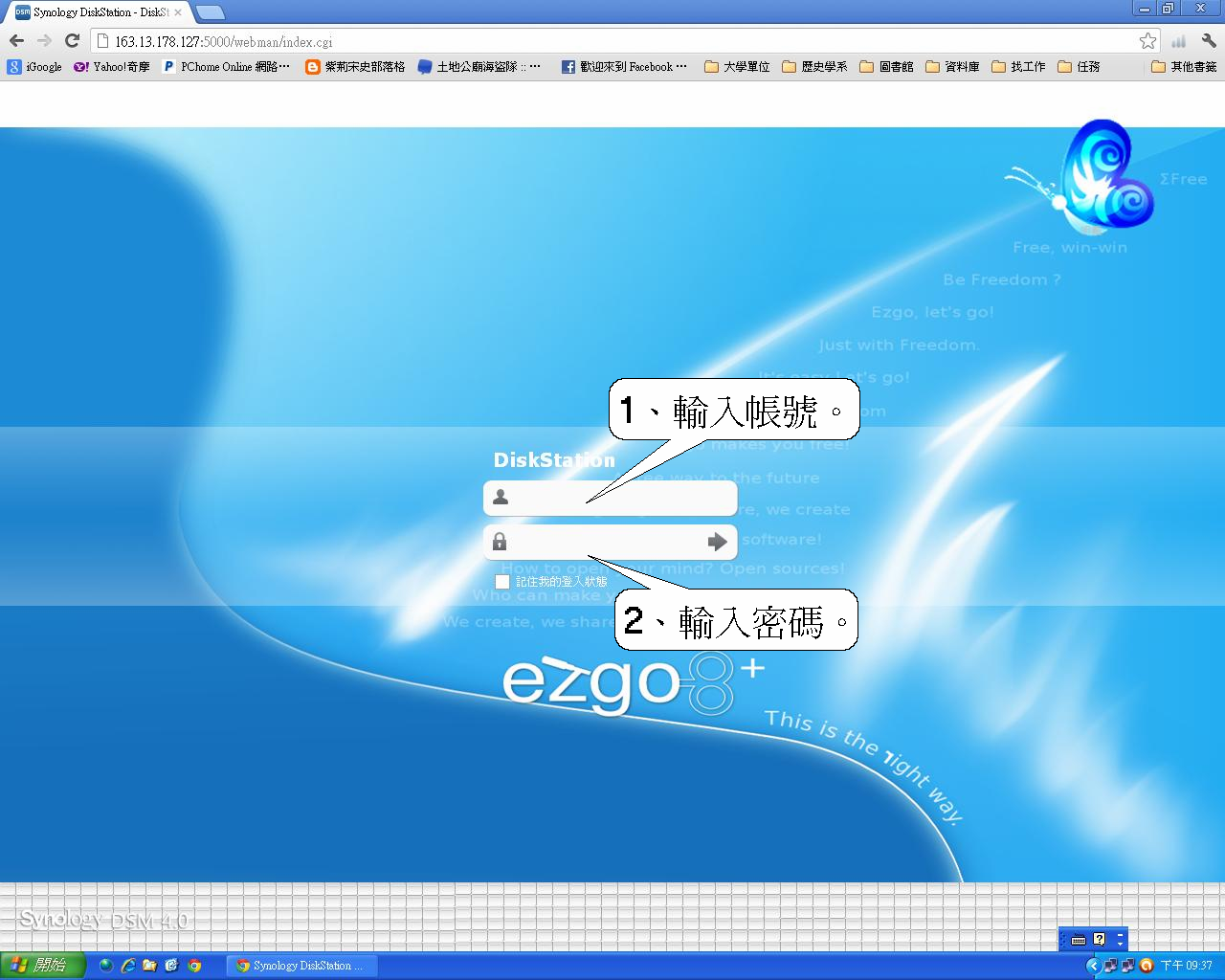The width and height of the screenshot is (1225, 980).
Task: Show hidden tray icons with the arrow
Action: (1093, 966)
